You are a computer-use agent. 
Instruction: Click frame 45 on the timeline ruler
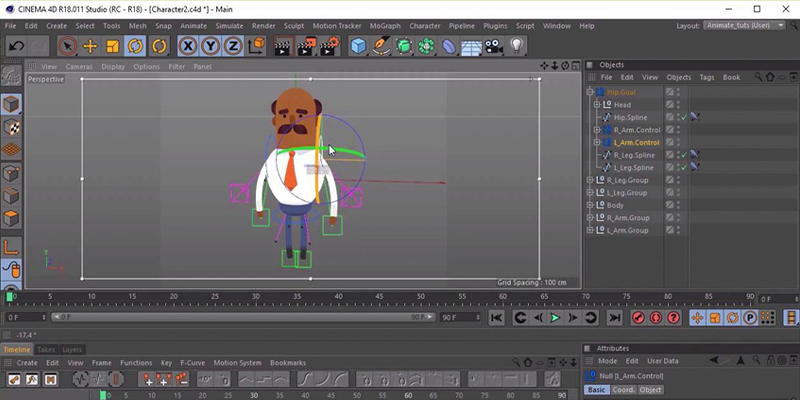[379, 296]
